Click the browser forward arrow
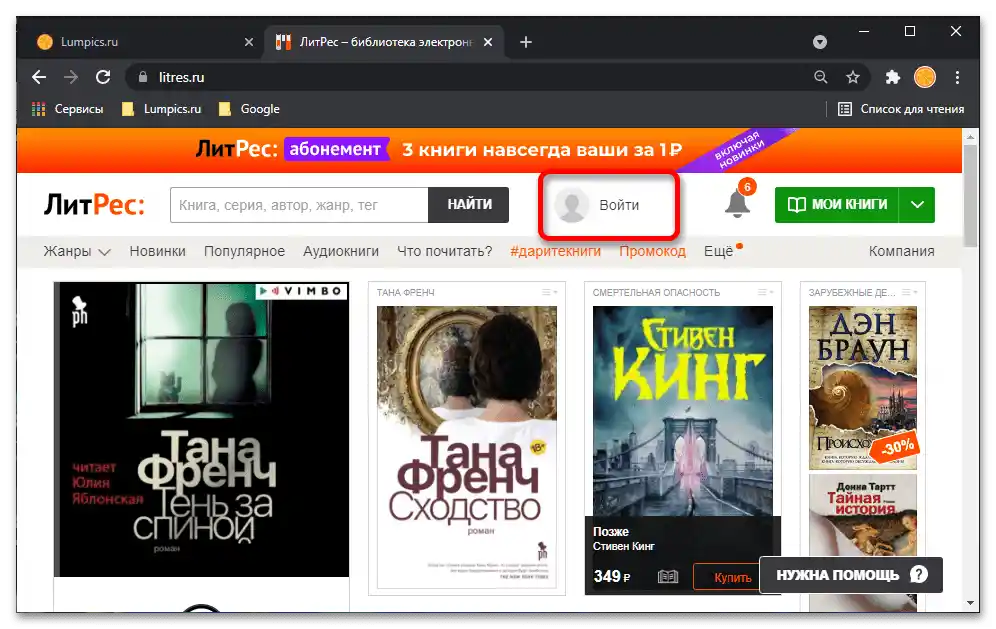This screenshot has width=996, height=629. tap(71, 78)
